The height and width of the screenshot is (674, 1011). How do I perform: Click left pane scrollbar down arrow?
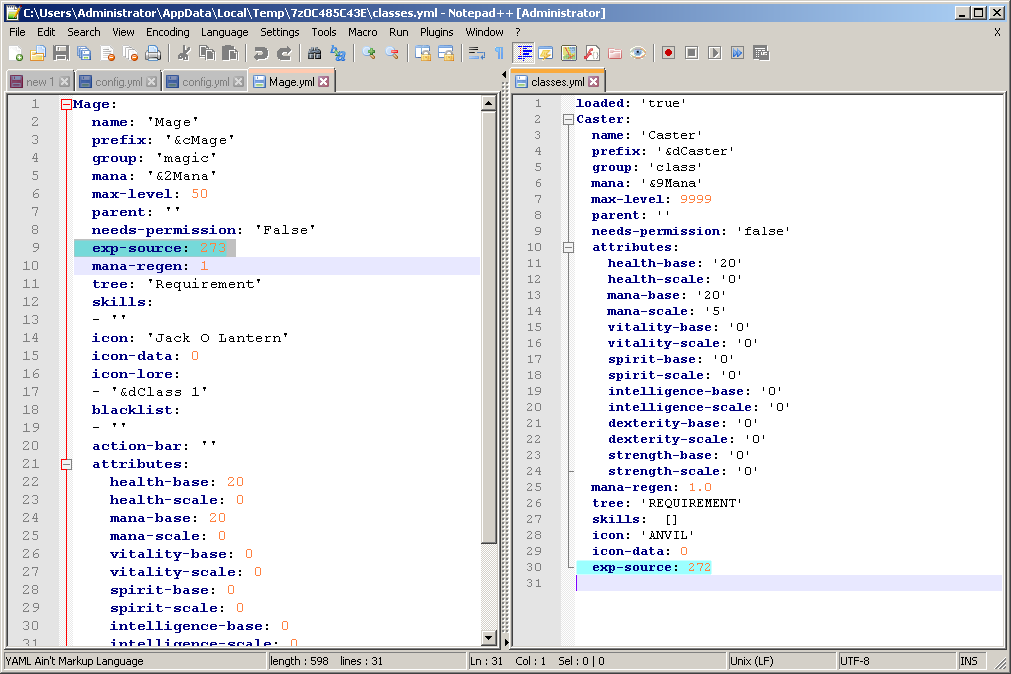pos(489,638)
